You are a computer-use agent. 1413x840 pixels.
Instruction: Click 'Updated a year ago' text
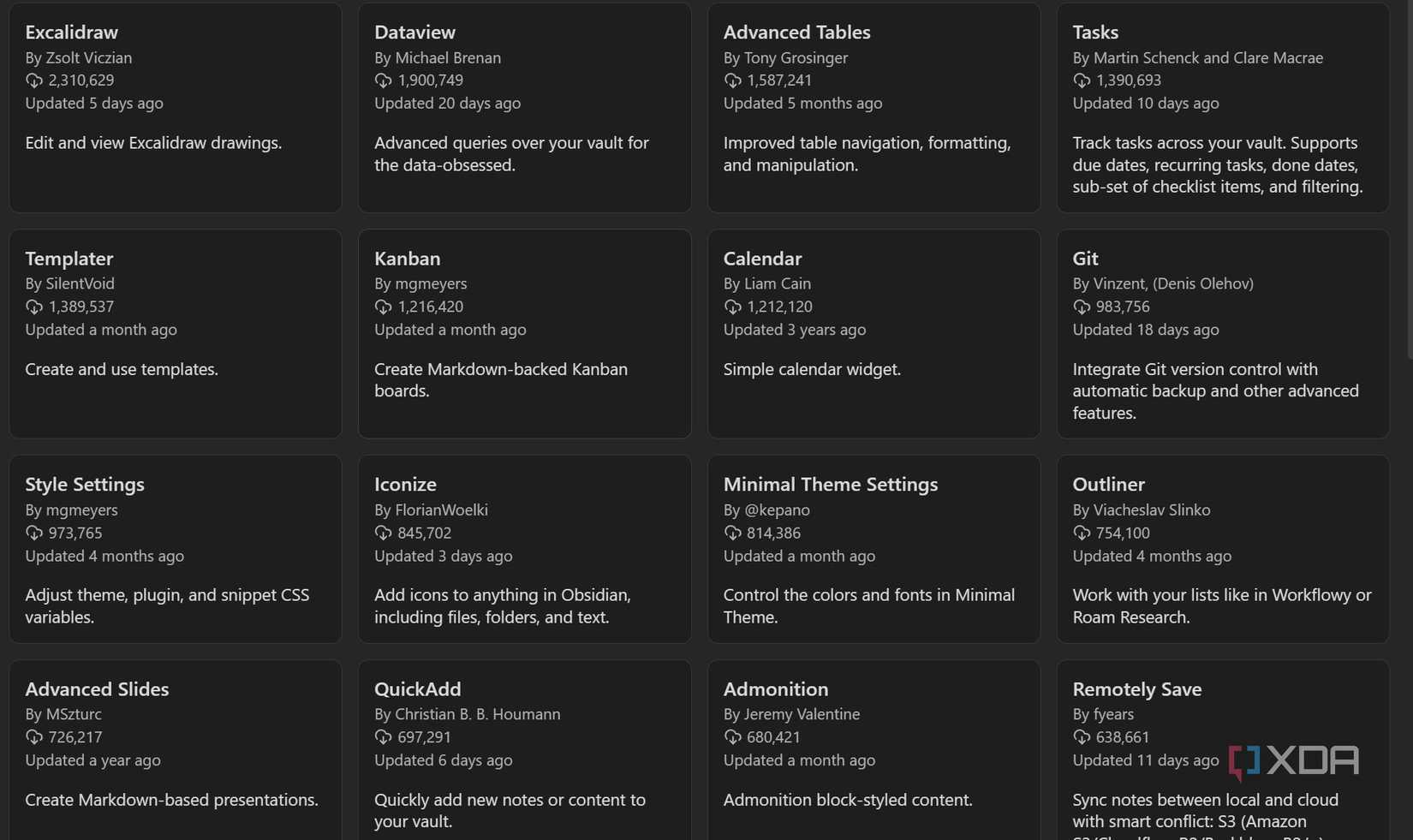92,760
